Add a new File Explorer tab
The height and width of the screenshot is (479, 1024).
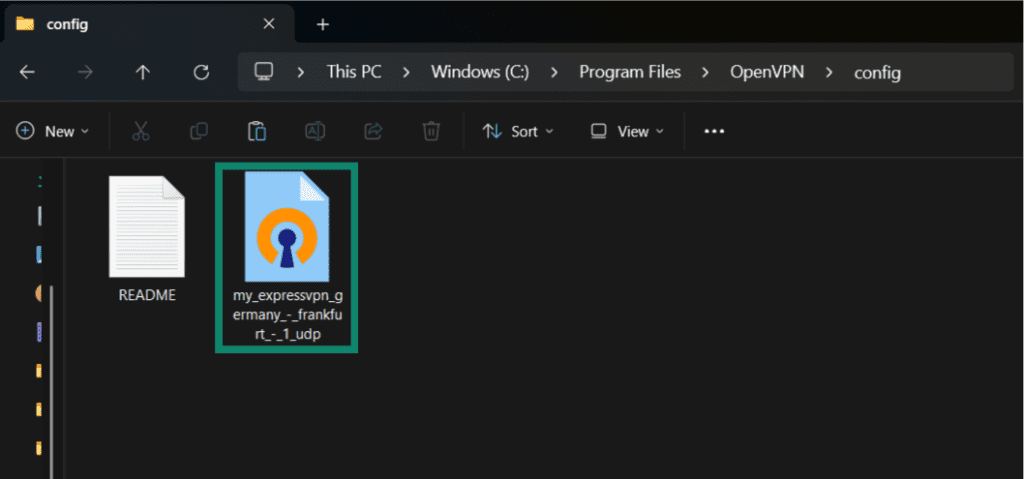[x=322, y=24]
